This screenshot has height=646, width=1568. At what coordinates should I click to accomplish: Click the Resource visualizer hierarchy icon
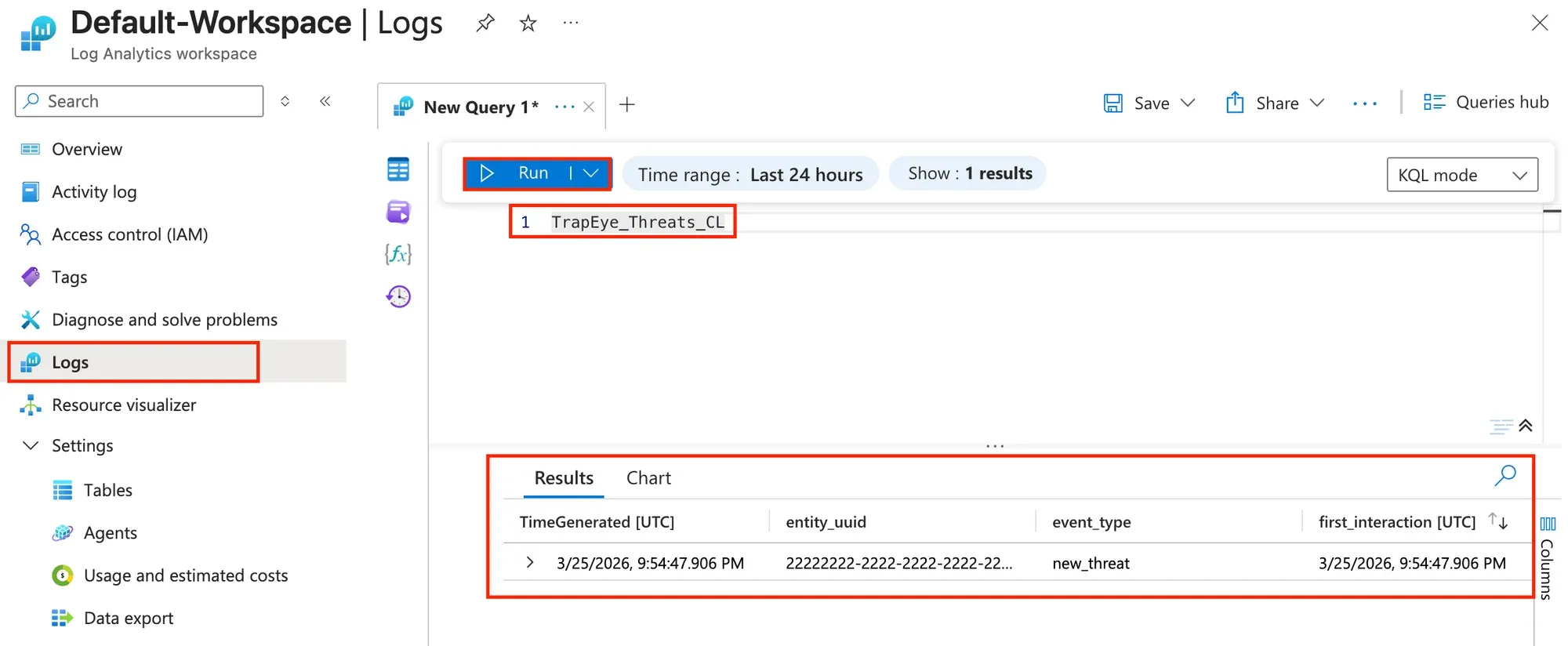coord(31,405)
